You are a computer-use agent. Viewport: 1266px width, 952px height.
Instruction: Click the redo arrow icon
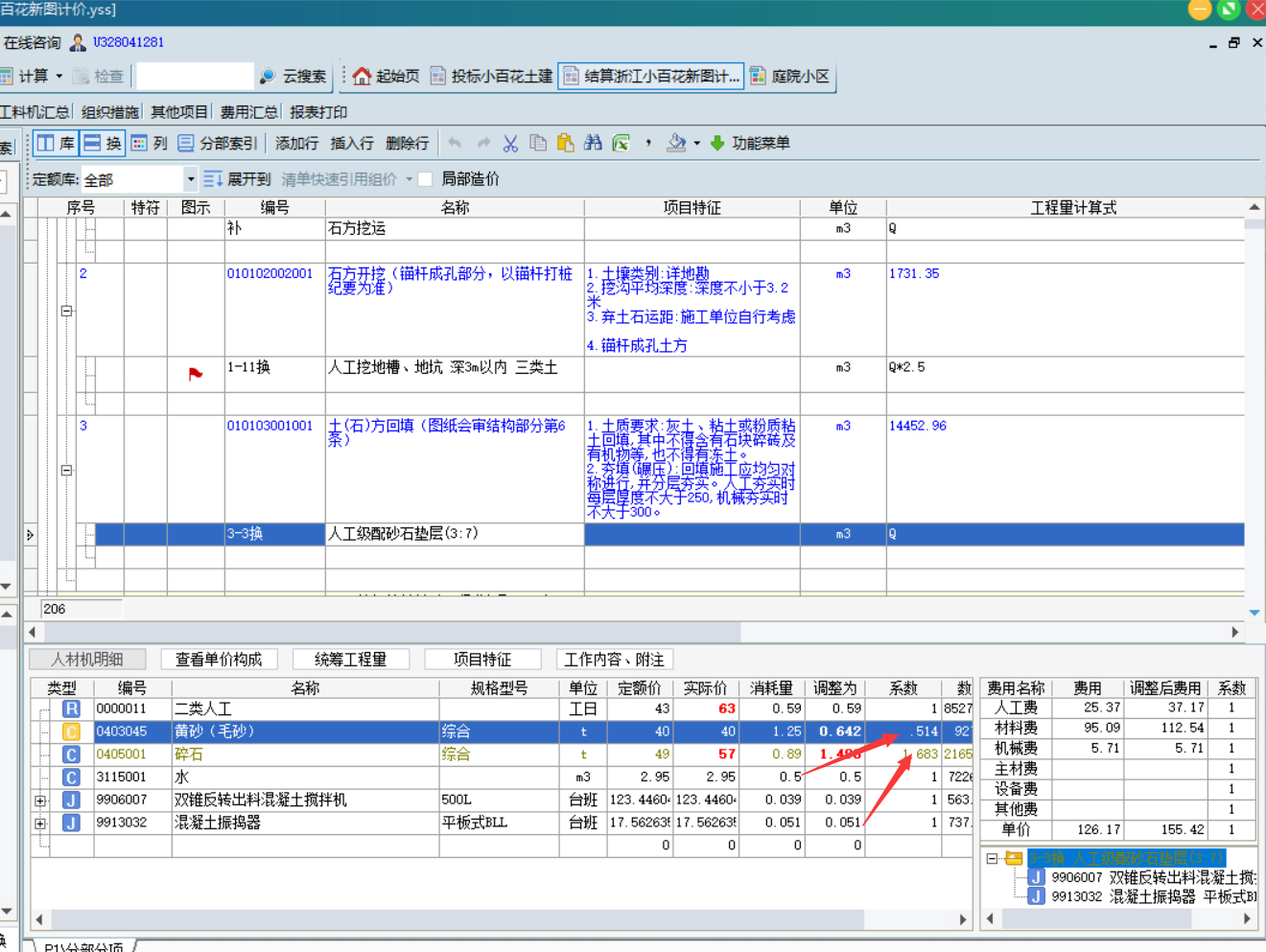[483, 143]
